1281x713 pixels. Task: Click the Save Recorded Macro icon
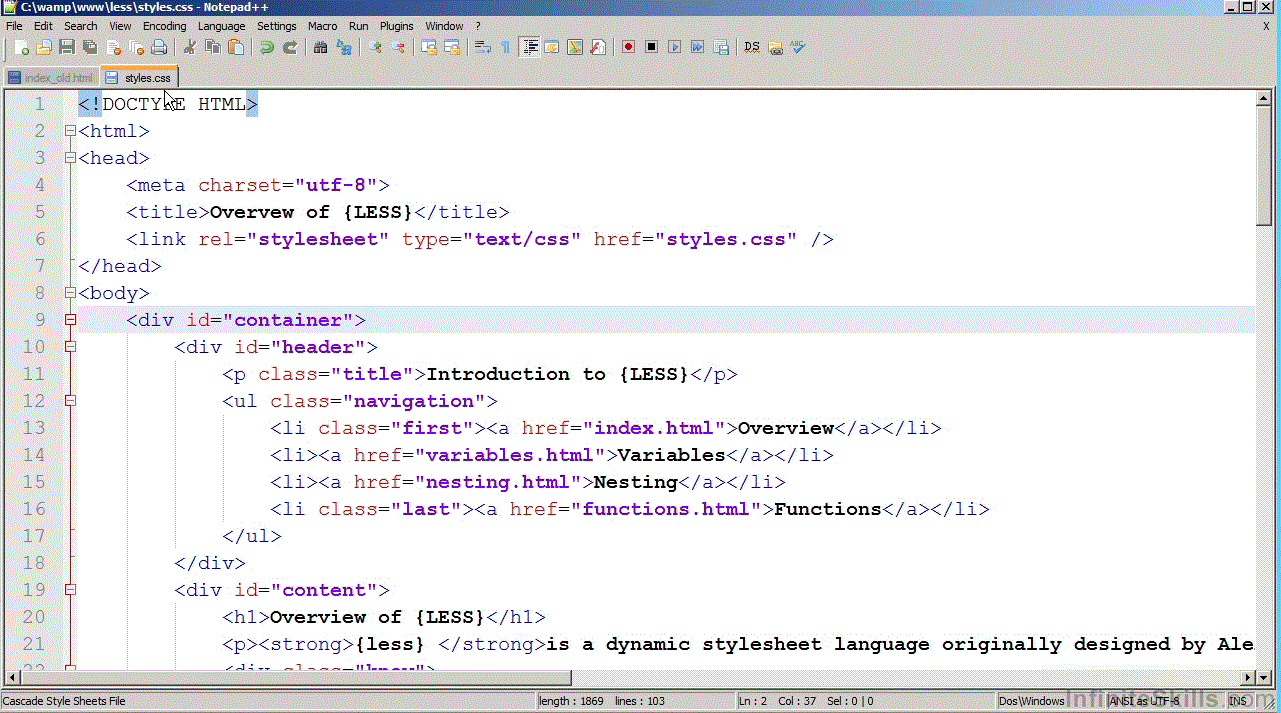720,47
